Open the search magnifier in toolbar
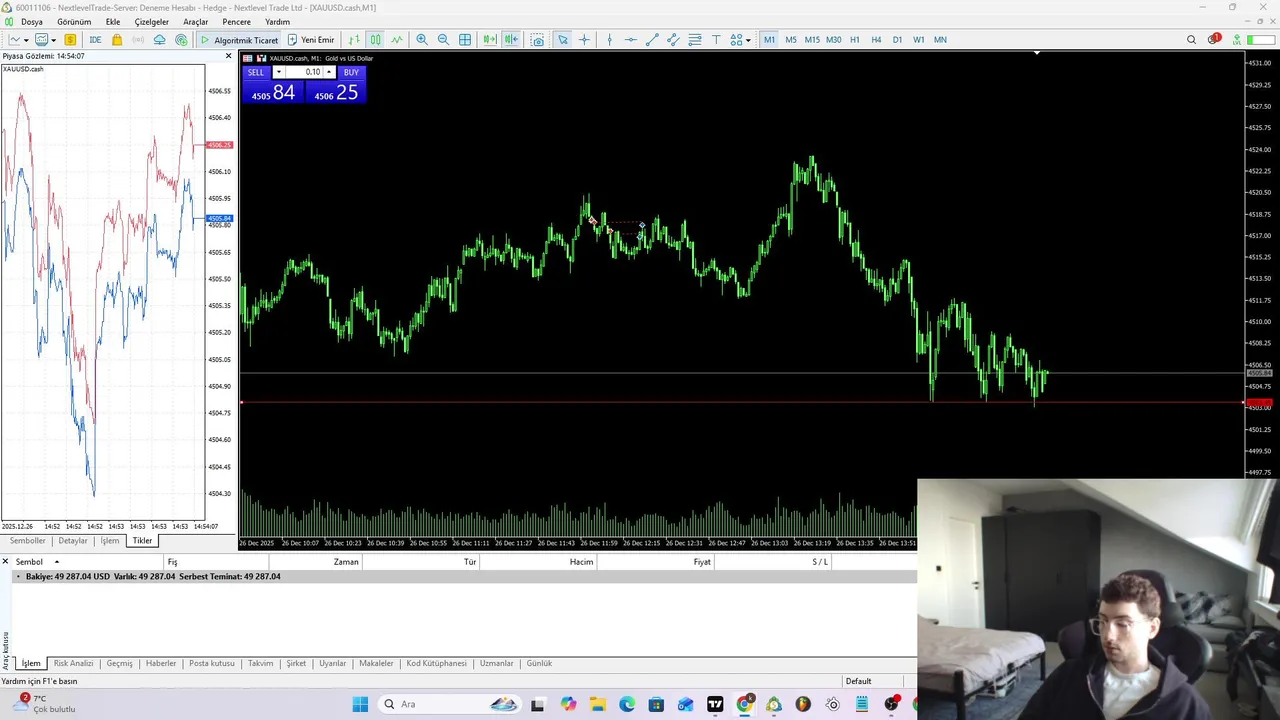Screen dimensions: 1280x720 [1191, 40]
